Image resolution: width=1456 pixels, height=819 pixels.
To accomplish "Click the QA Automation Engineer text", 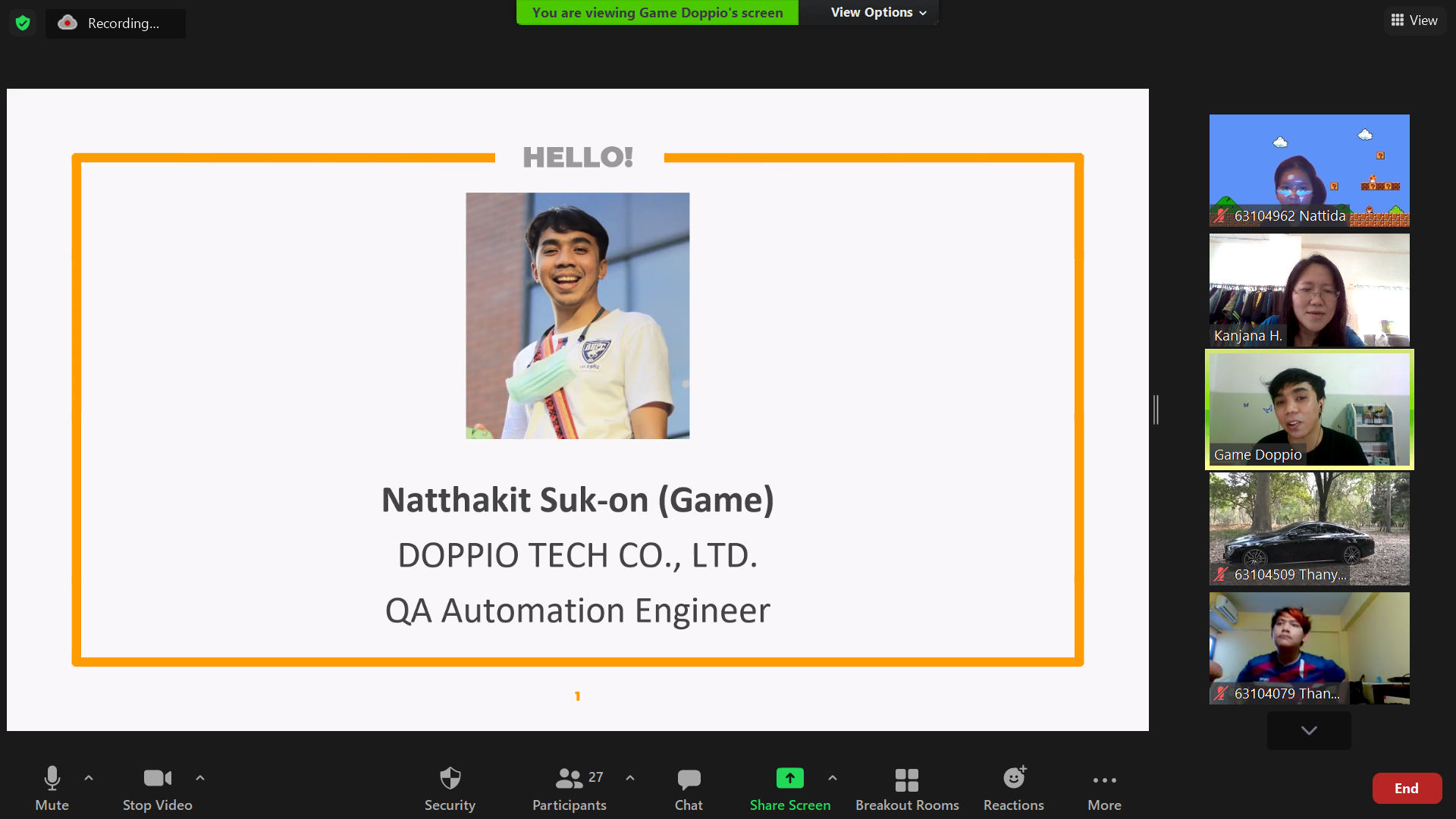I will point(578,611).
